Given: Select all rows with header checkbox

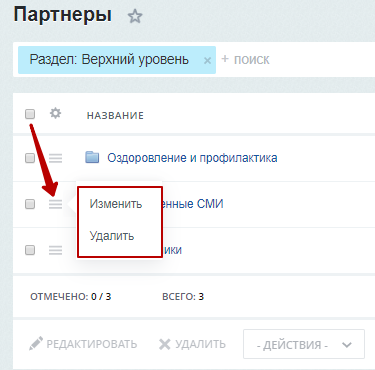Looking at the screenshot, I should click(30, 114).
